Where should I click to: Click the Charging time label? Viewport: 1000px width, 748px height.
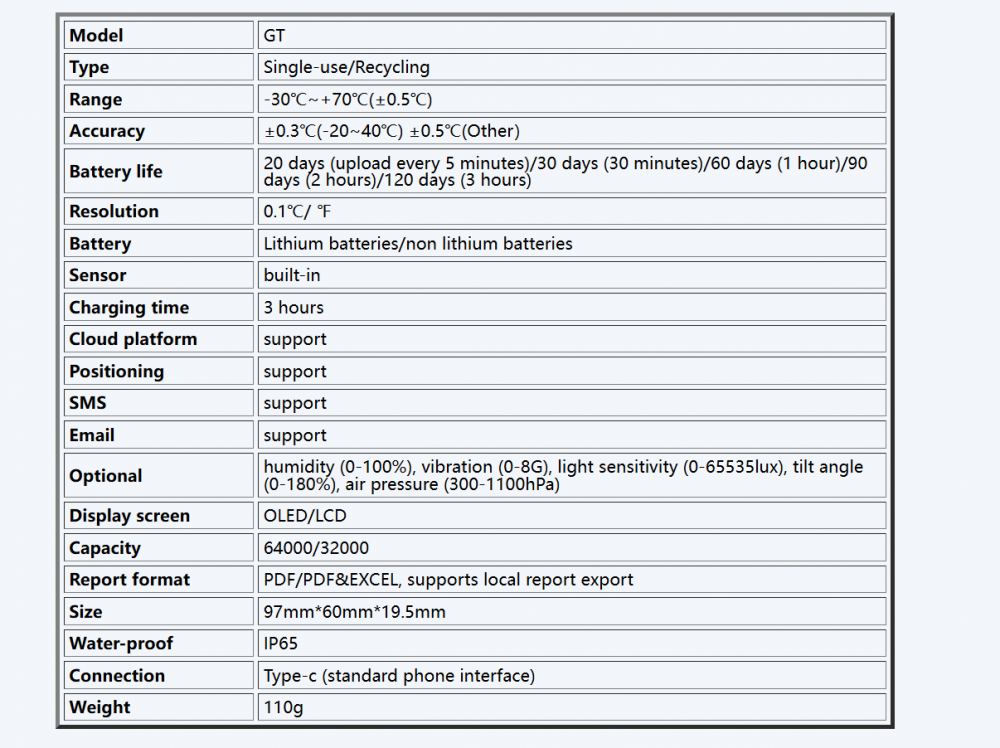click(x=129, y=308)
